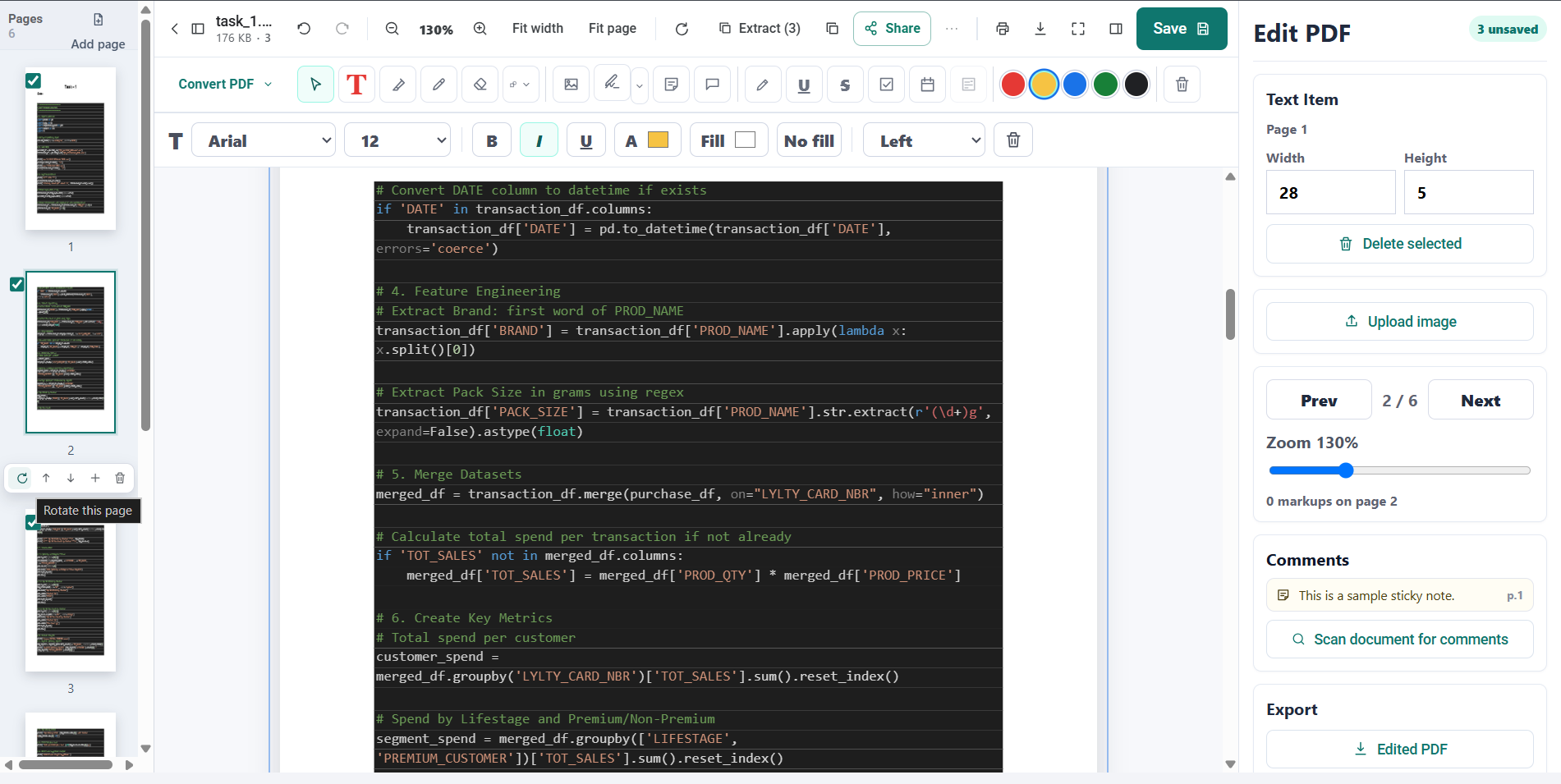Open the Convert PDF dropdown
The width and height of the screenshot is (1561, 784).
[225, 85]
